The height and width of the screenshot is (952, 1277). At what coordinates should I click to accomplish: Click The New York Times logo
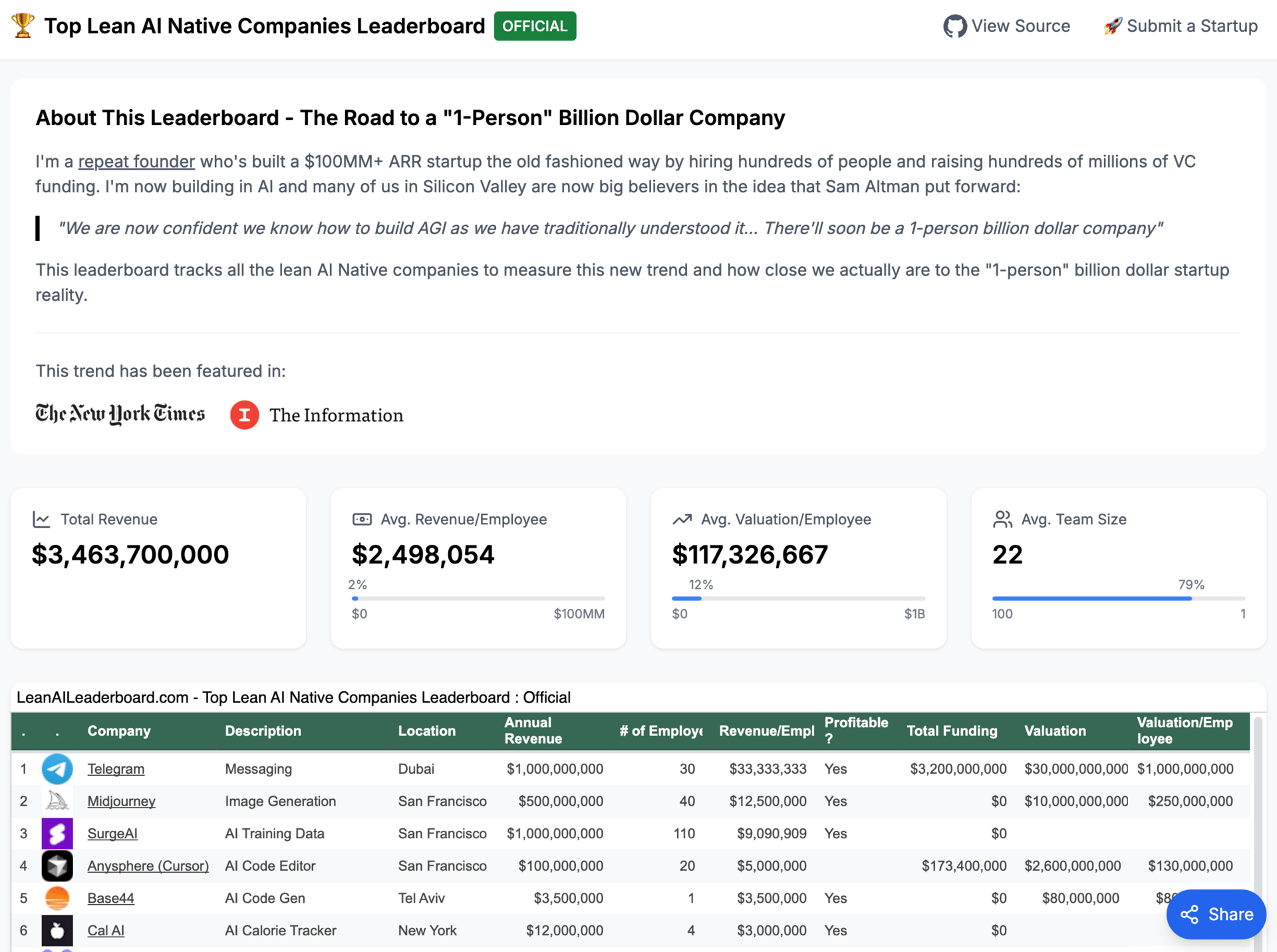120,414
